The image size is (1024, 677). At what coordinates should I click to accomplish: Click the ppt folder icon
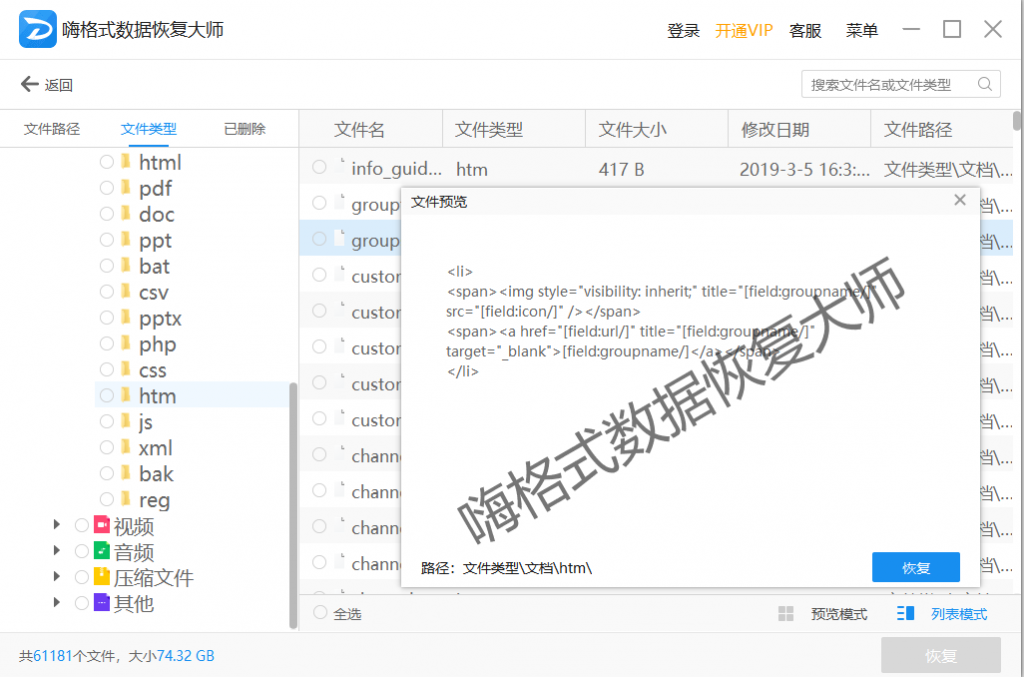pos(126,240)
